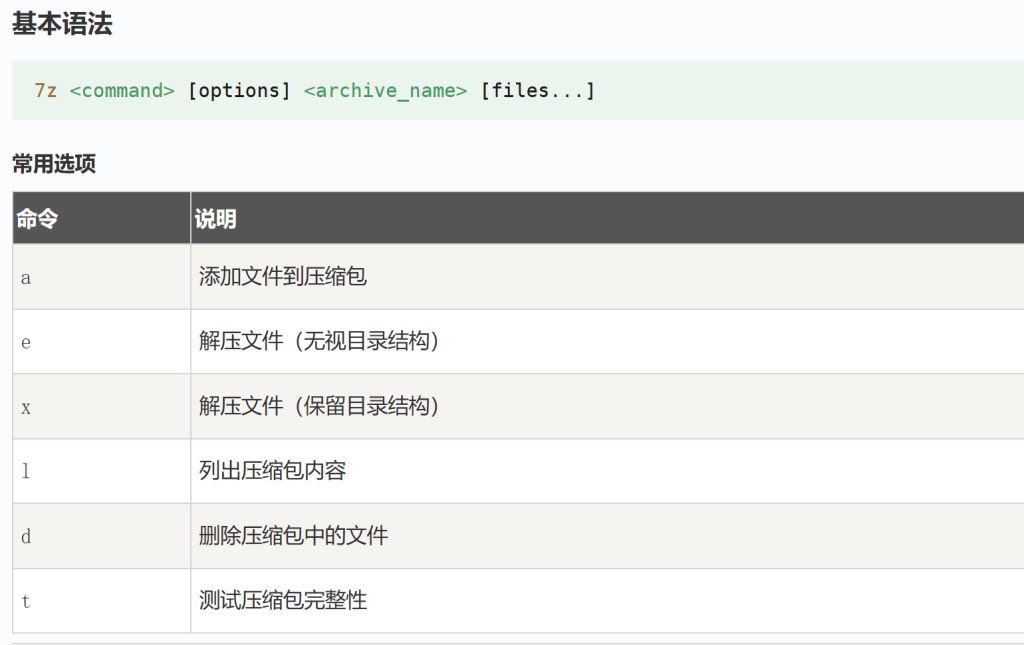This screenshot has height=645, width=1024.
Task: Click the 'e' command cell
Action: pyautogui.click(x=102, y=341)
